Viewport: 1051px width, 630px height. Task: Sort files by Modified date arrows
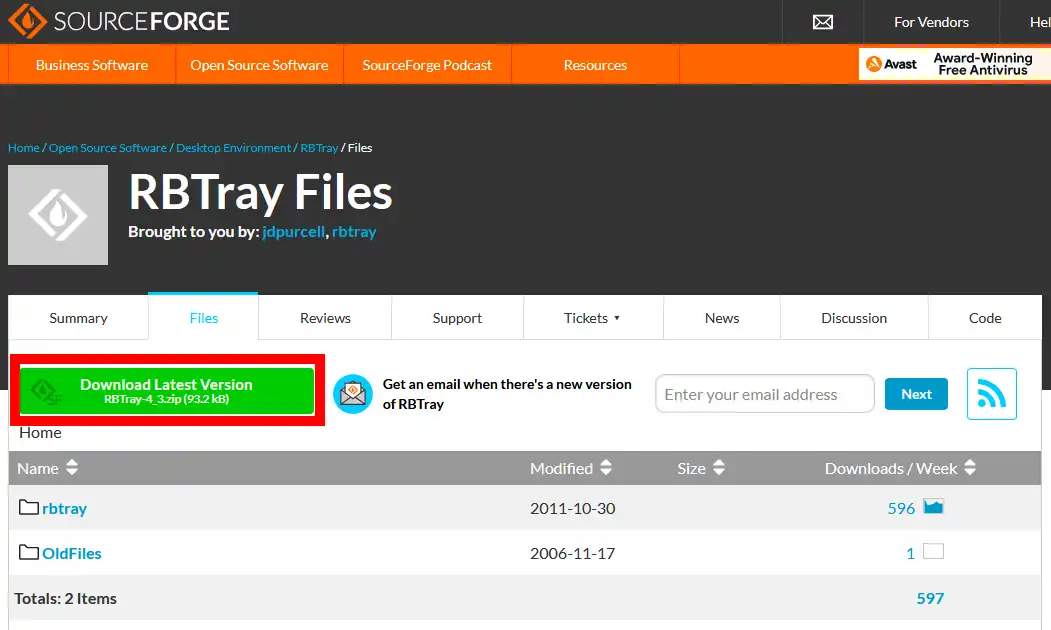click(606, 468)
